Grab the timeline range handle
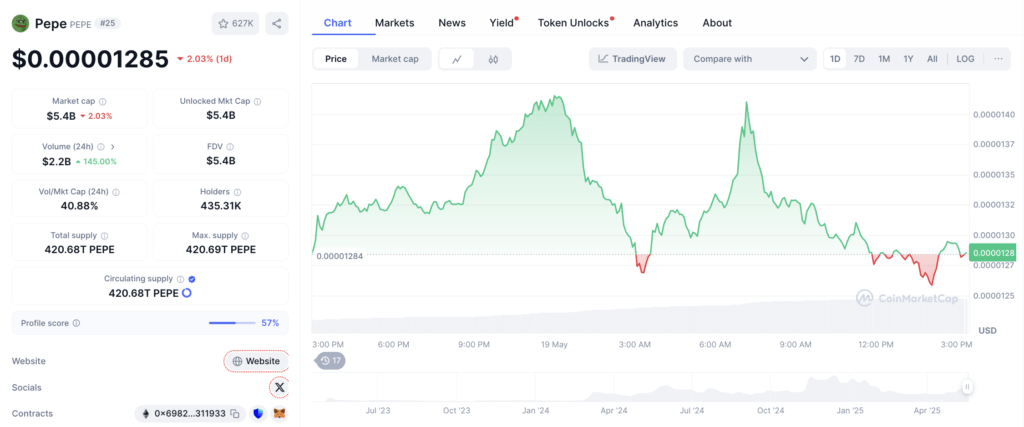 [x=967, y=387]
